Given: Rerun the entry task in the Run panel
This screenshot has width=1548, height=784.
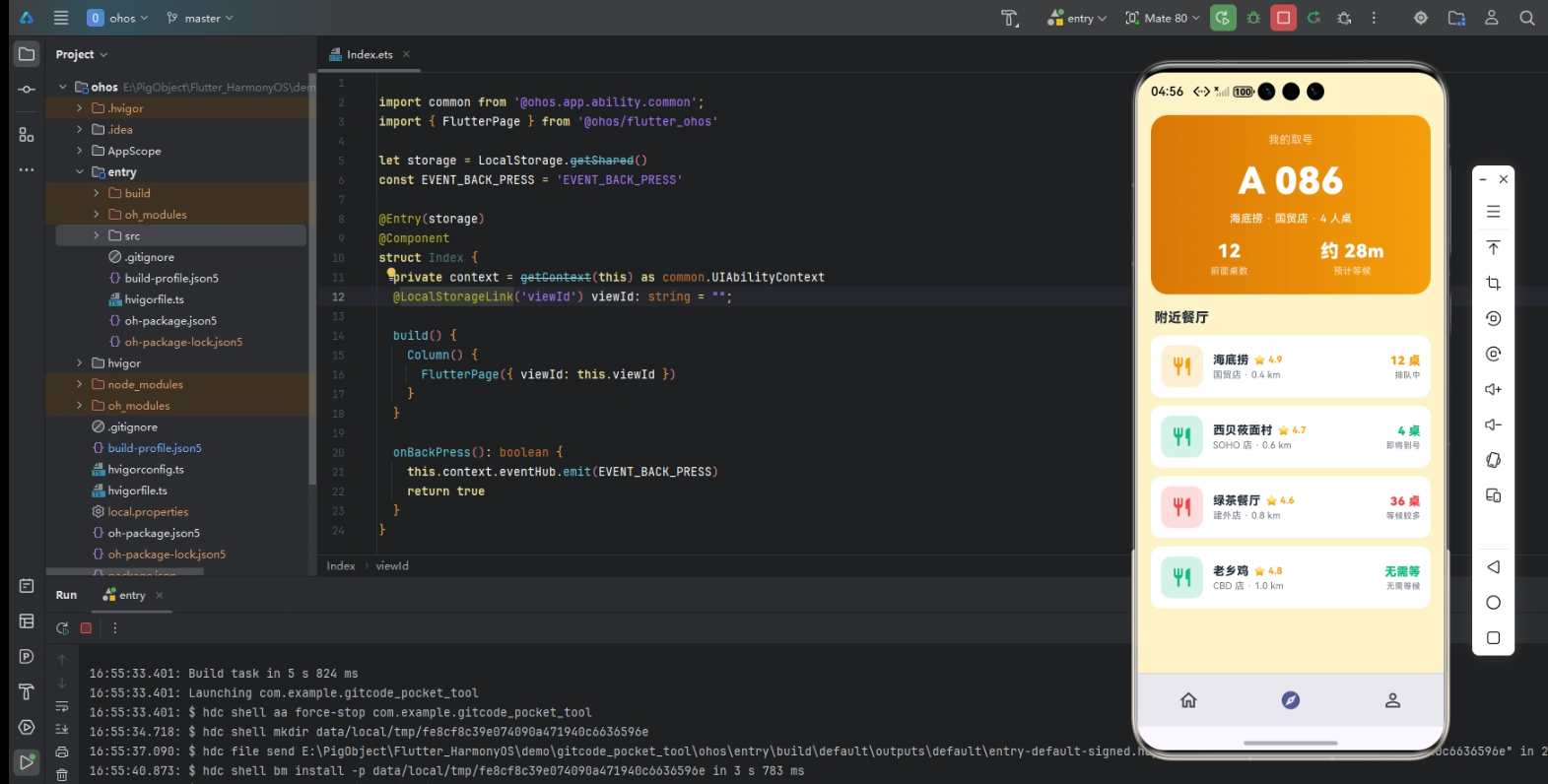Looking at the screenshot, I should (x=62, y=627).
